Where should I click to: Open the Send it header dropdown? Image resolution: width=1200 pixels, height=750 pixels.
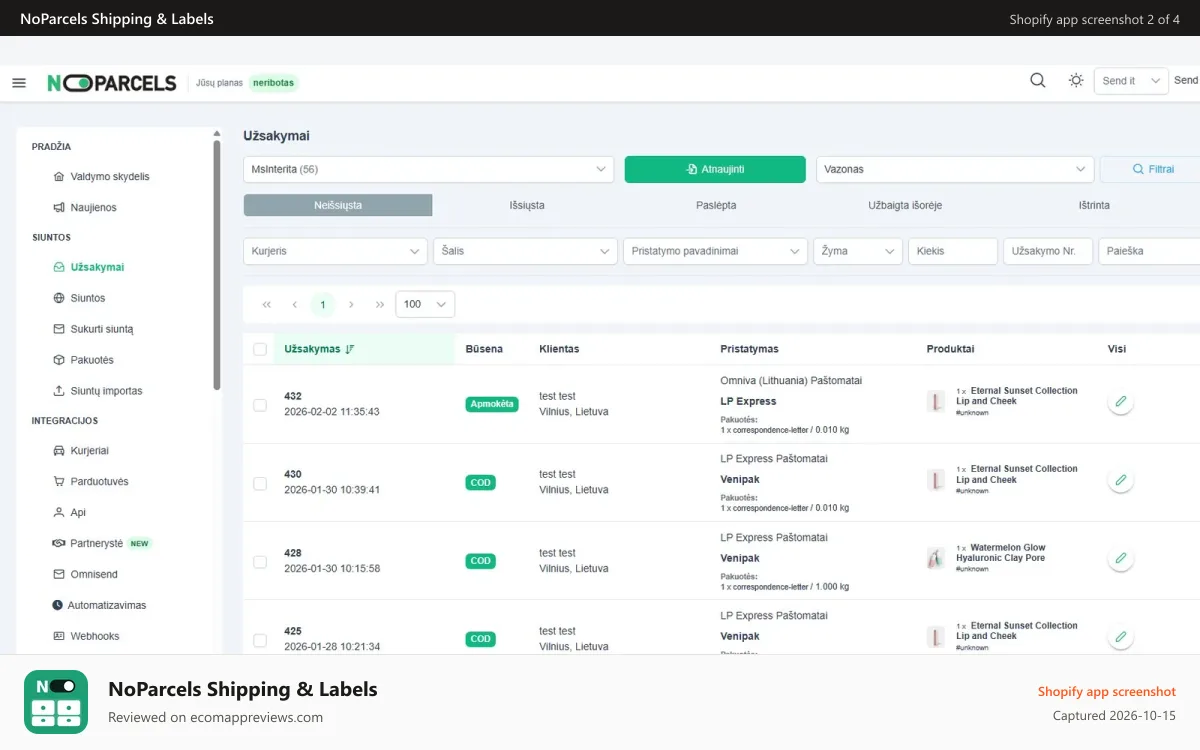point(1131,81)
